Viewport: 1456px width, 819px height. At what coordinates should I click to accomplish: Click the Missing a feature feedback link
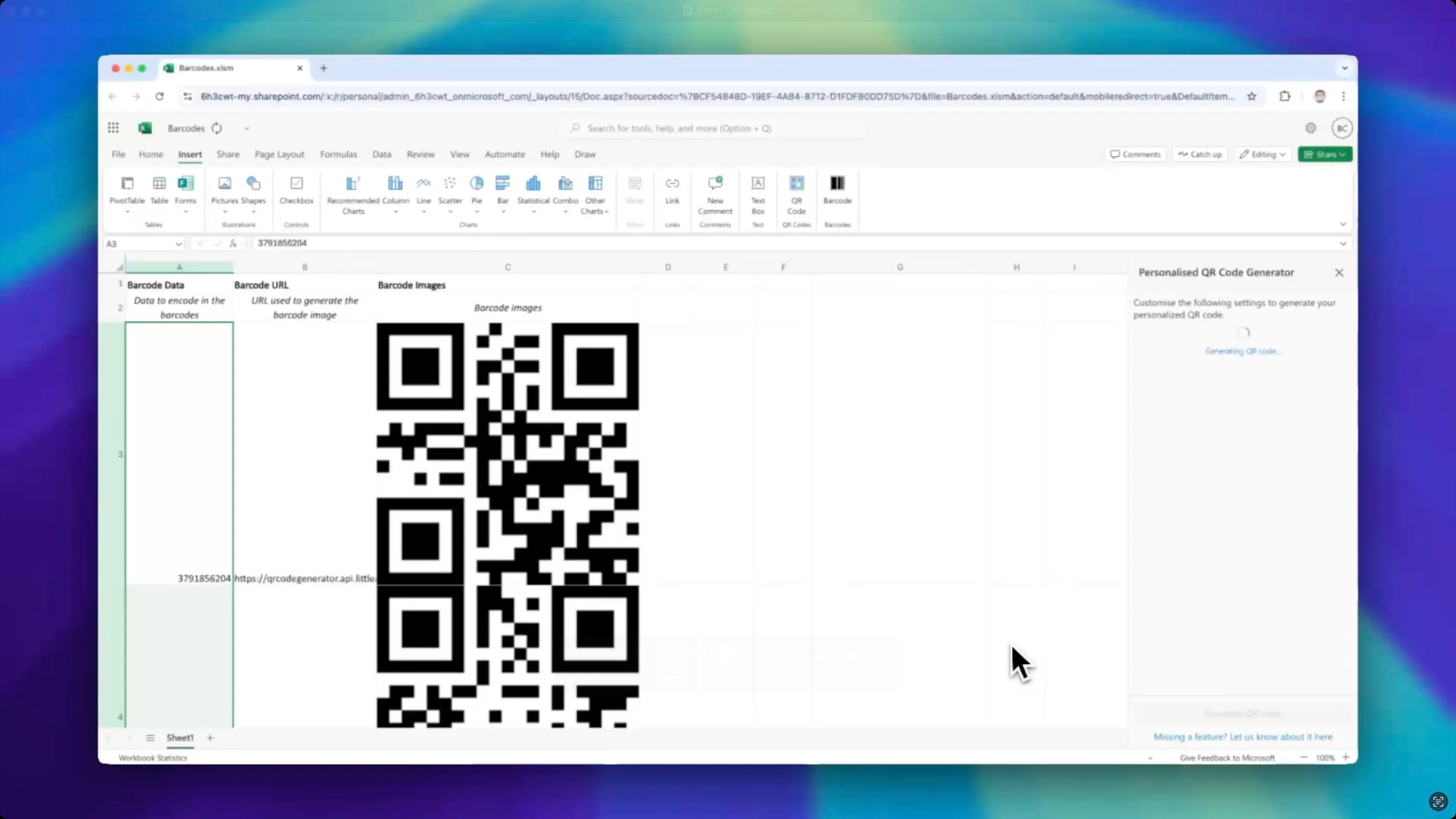pos(1243,737)
